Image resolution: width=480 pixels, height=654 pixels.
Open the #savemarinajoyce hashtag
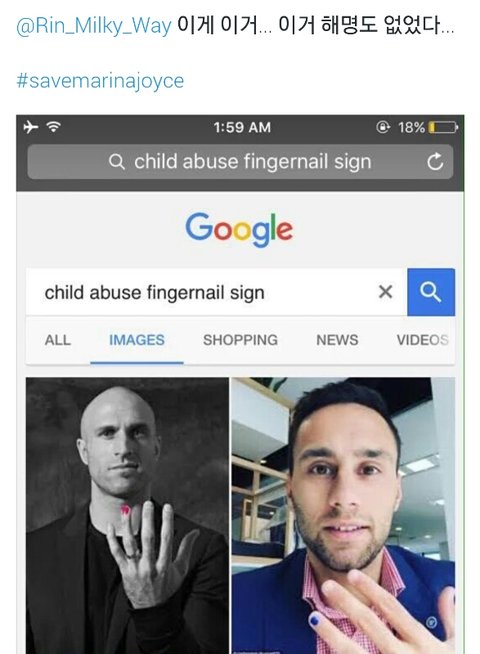coord(100,80)
